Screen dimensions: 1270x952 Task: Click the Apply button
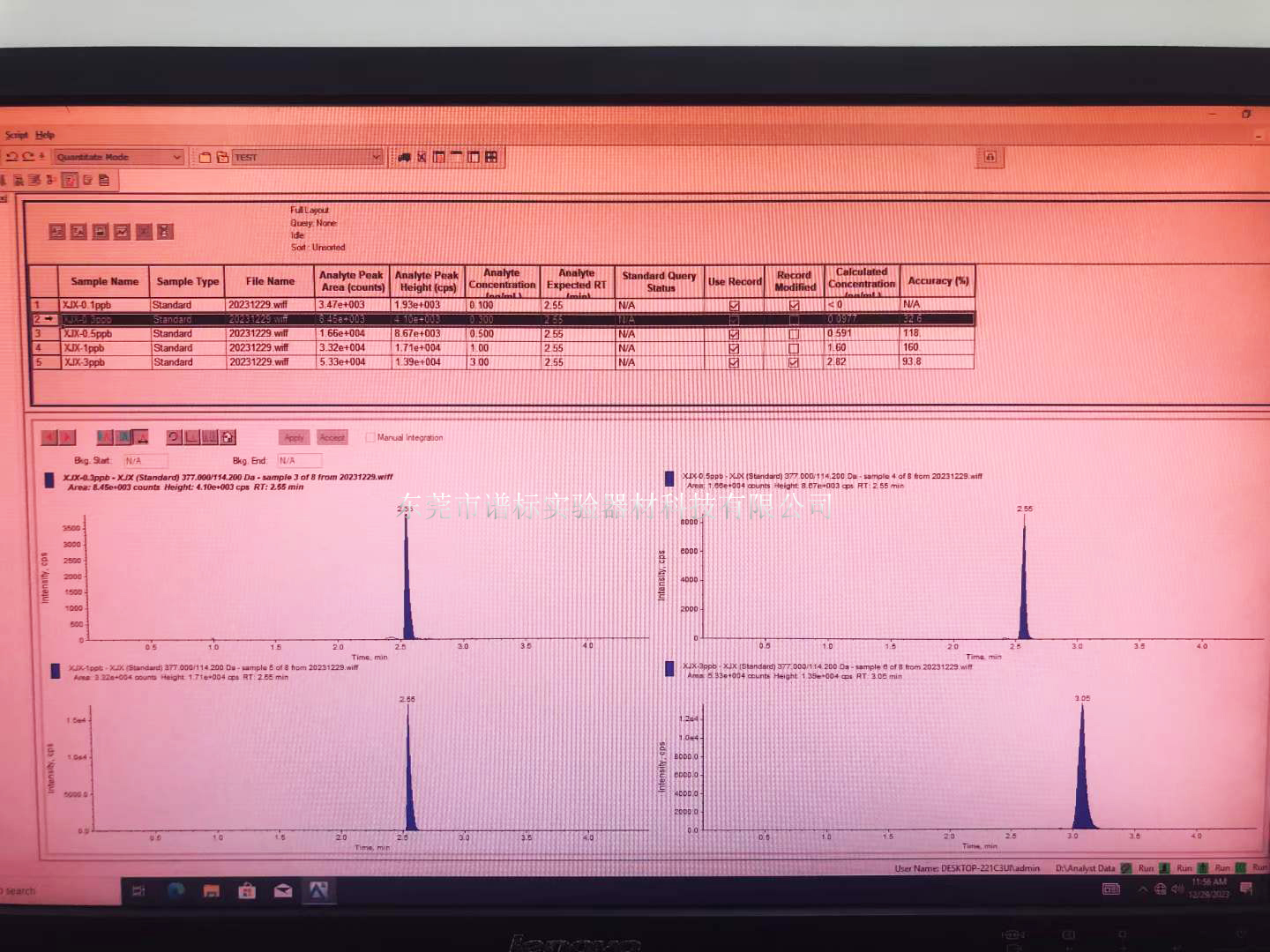coord(294,437)
